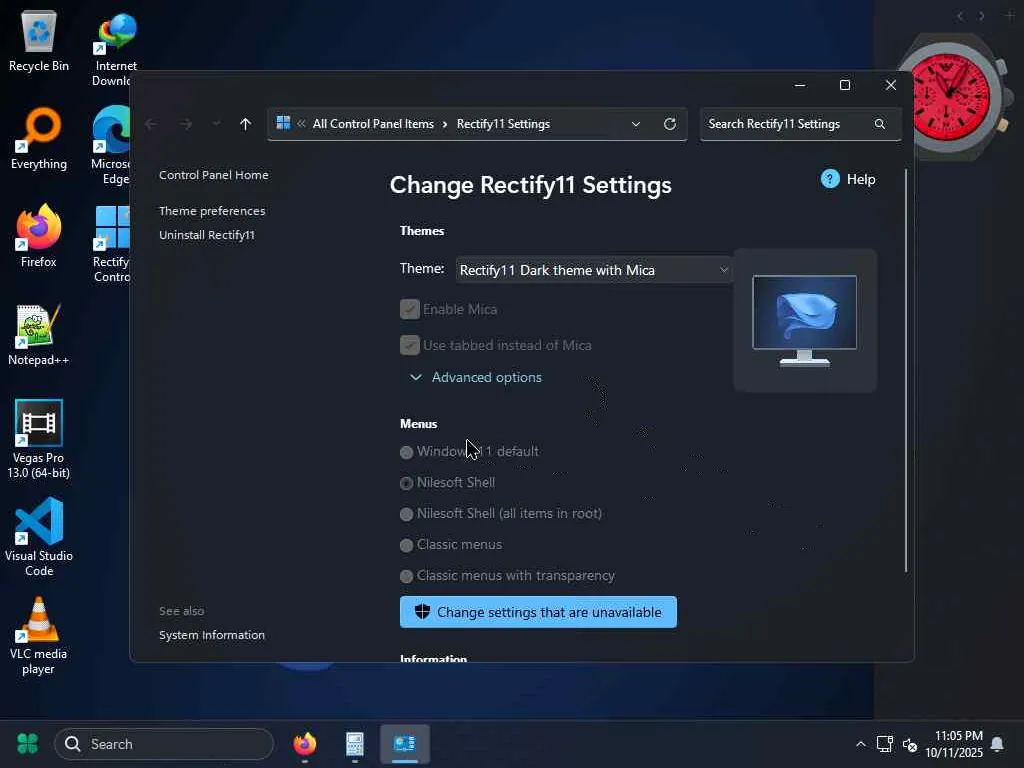1024x768 pixels.
Task: Select the Firefox desktop icon
Action: [x=39, y=236]
